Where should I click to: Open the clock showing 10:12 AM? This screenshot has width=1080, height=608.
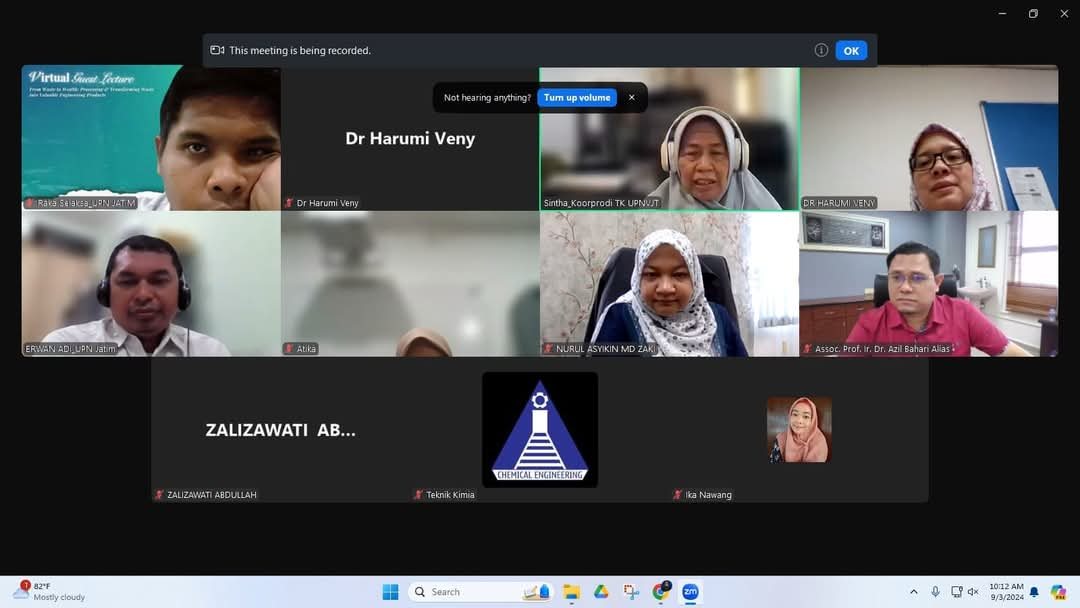click(x=1006, y=591)
